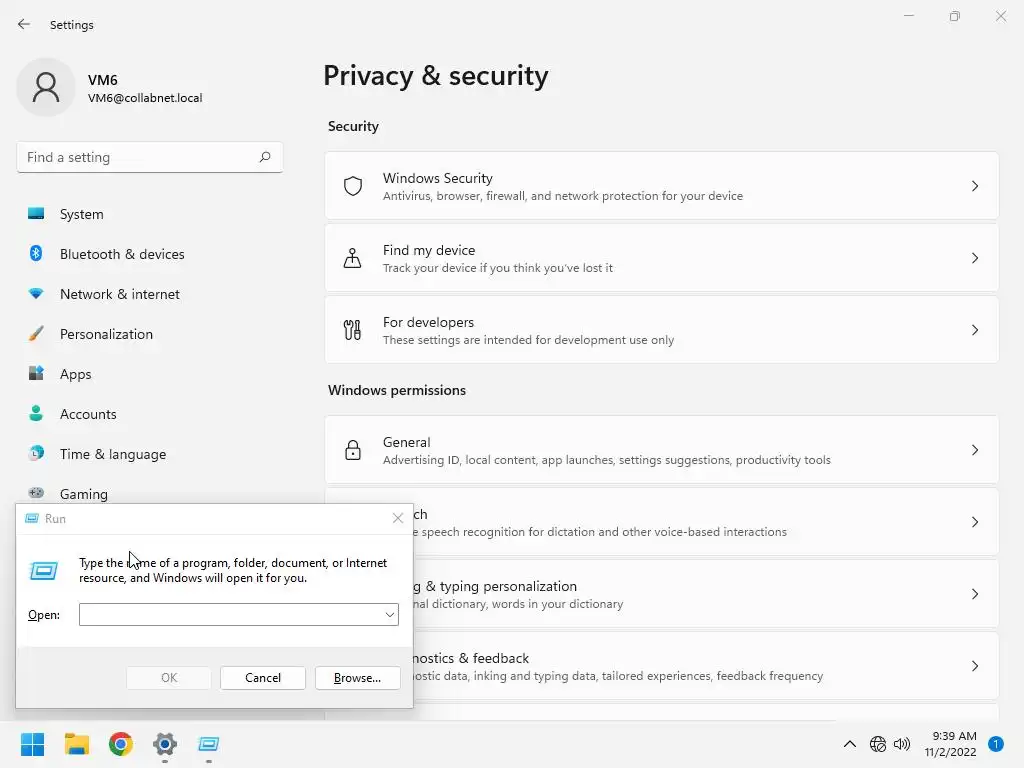Viewport: 1024px width, 768px height.
Task: Select Time & language in the sidebar
Action: coord(112,454)
